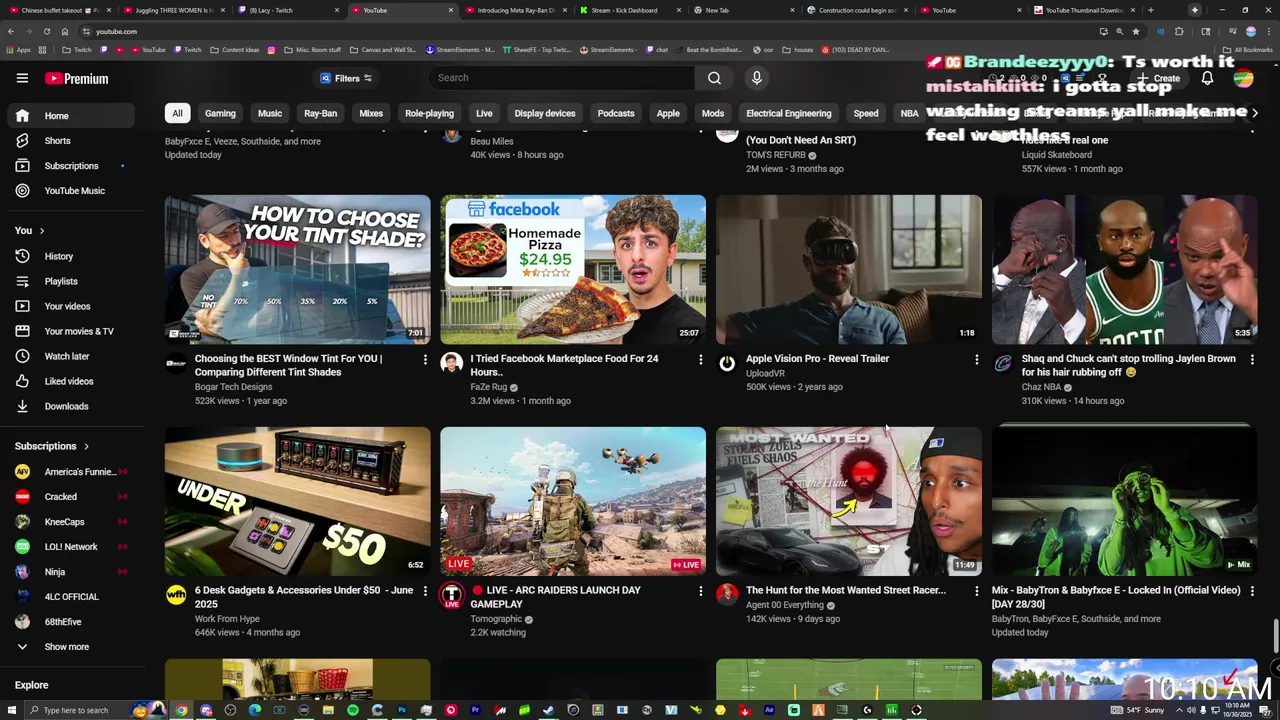Expand the You section
The height and width of the screenshot is (720, 1280).
click(x=30, y=231)
